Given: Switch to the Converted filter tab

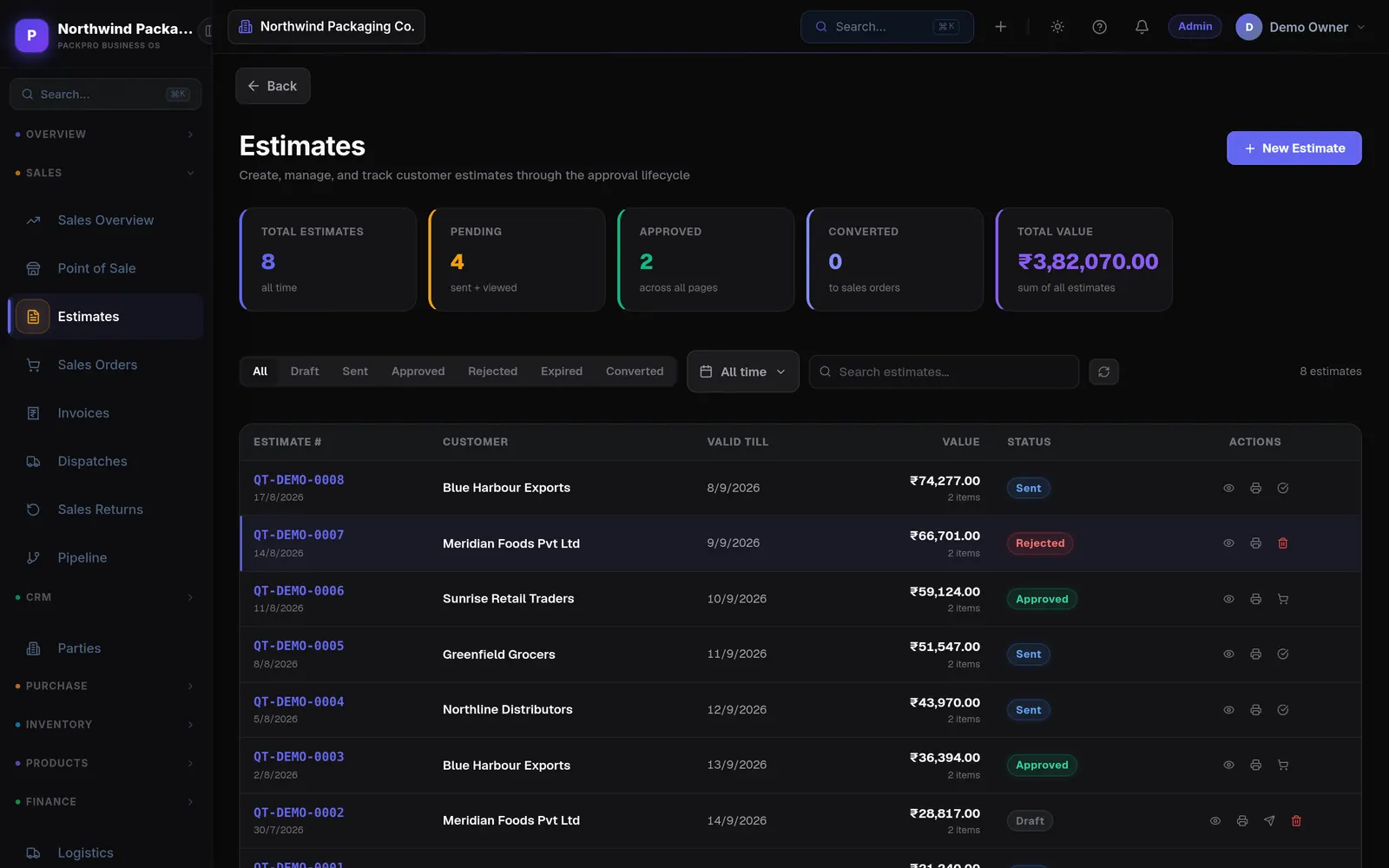Looking at the screenshot, I should [x=635, y=372].
